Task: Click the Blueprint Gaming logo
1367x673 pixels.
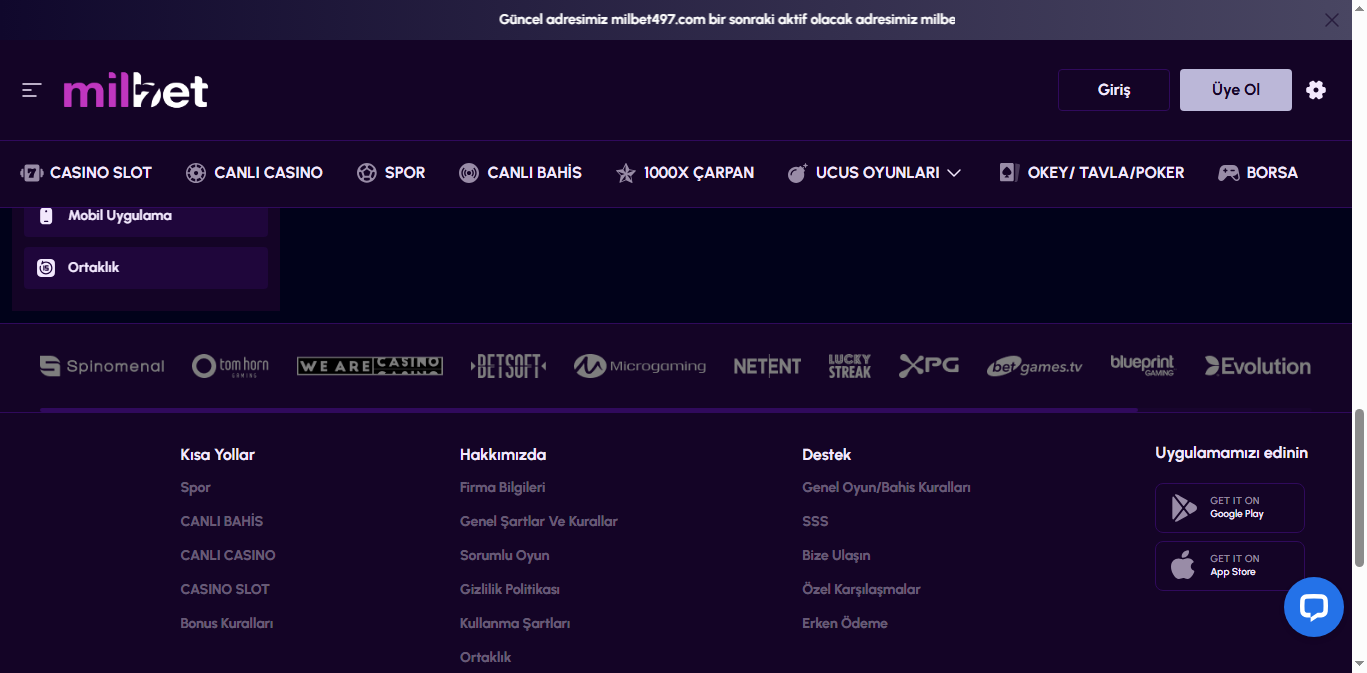Action: click(x=1142, y=365)
